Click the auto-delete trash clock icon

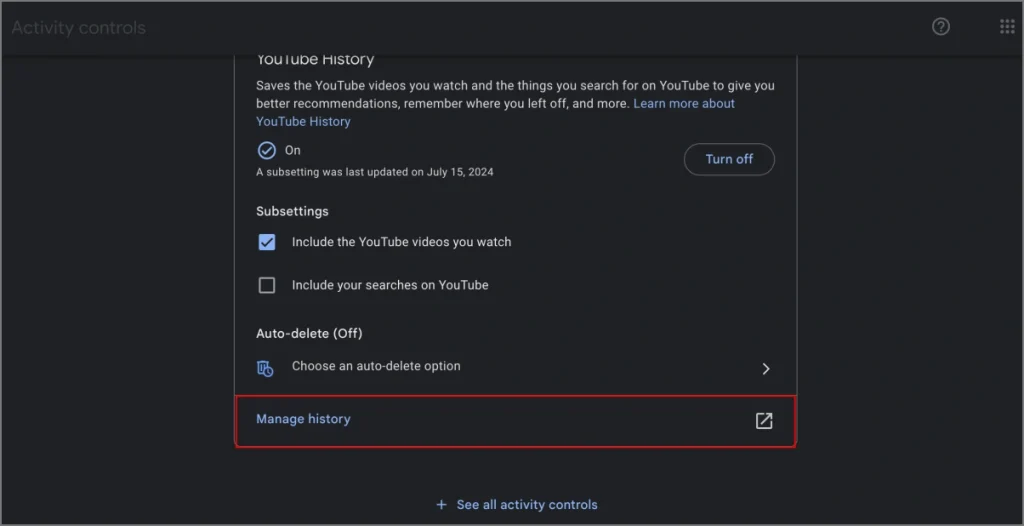pyautogui.click(x=265, y=368)
